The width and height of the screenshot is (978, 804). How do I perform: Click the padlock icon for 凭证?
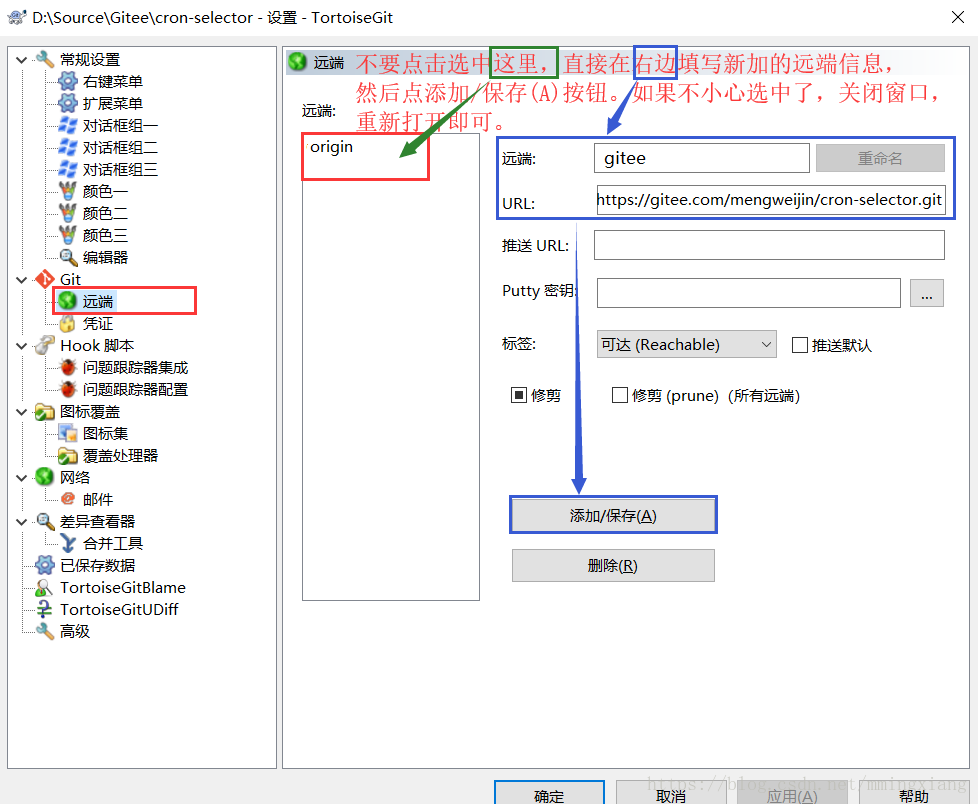(67, 323)
